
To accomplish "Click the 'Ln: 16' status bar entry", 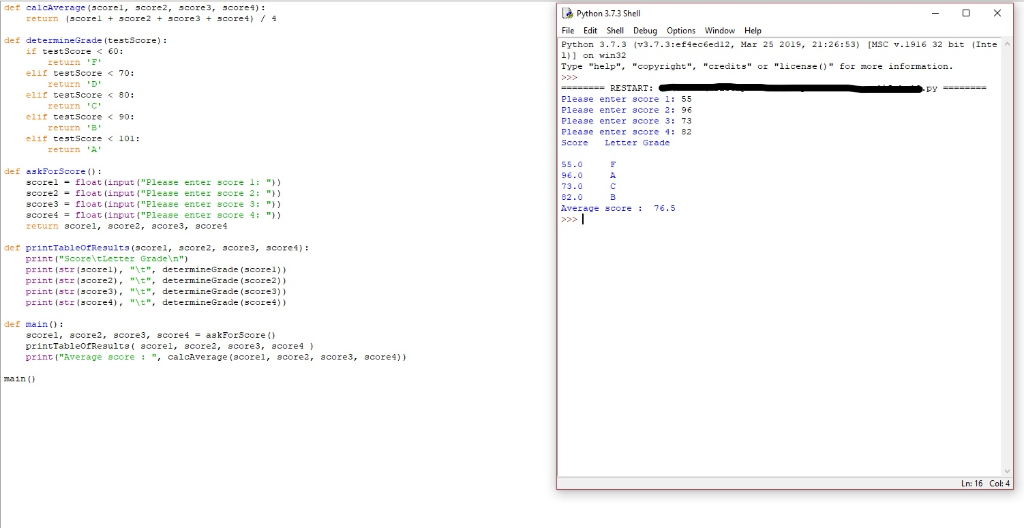I will pos(971,484).
